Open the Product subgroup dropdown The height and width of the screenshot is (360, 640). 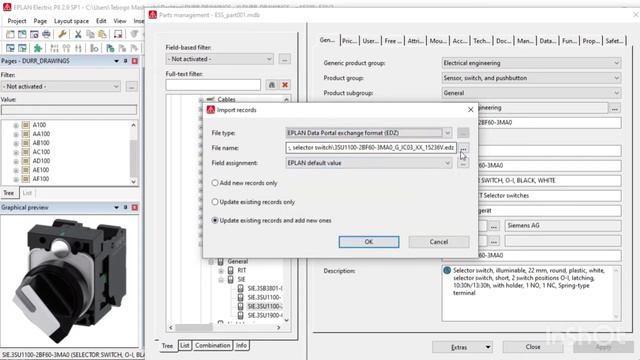click(x=616, y=93)
